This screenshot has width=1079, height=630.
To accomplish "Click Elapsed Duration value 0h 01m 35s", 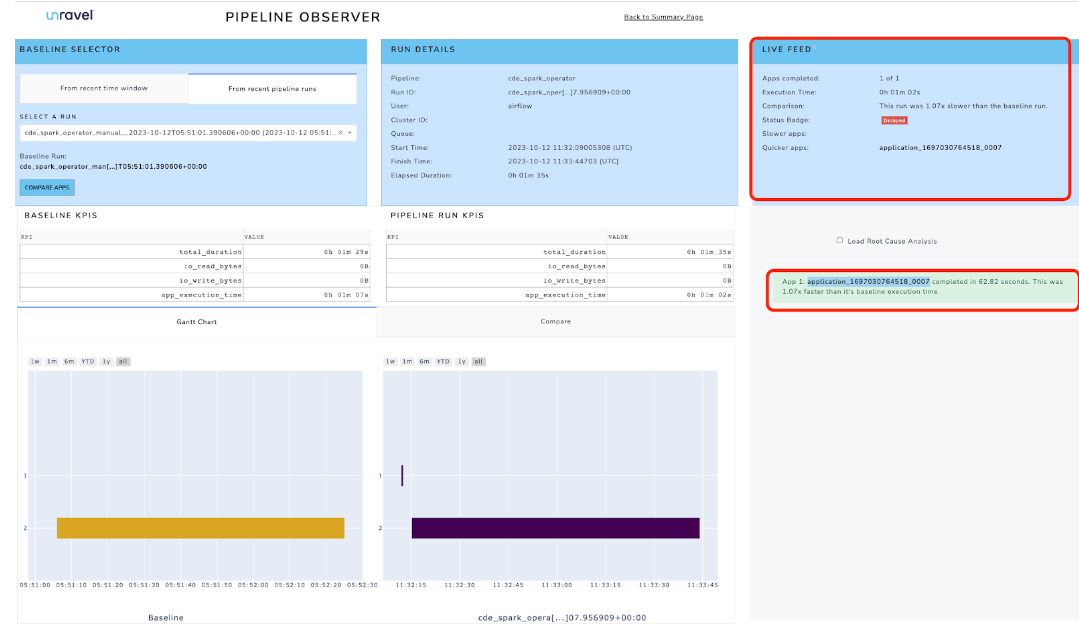I will [528, 175].
